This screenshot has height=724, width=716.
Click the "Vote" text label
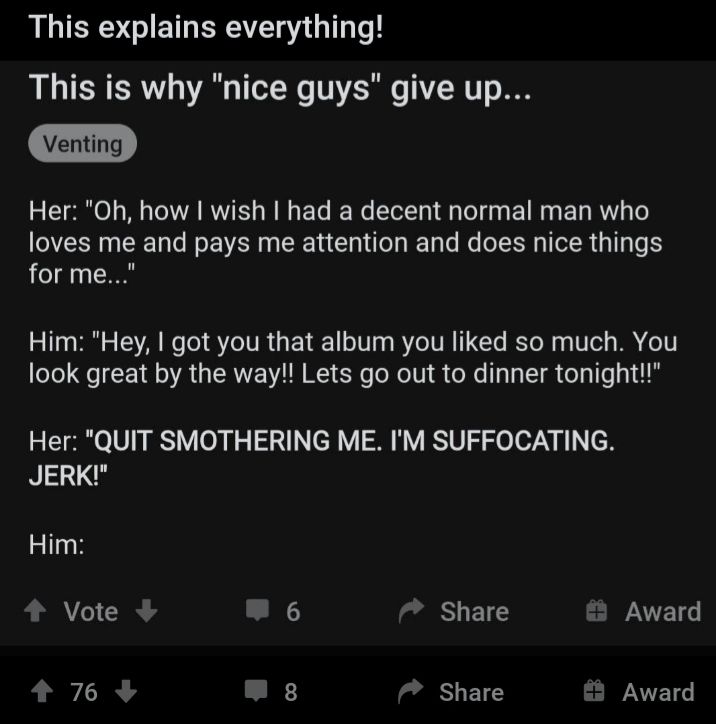[91, 611]
